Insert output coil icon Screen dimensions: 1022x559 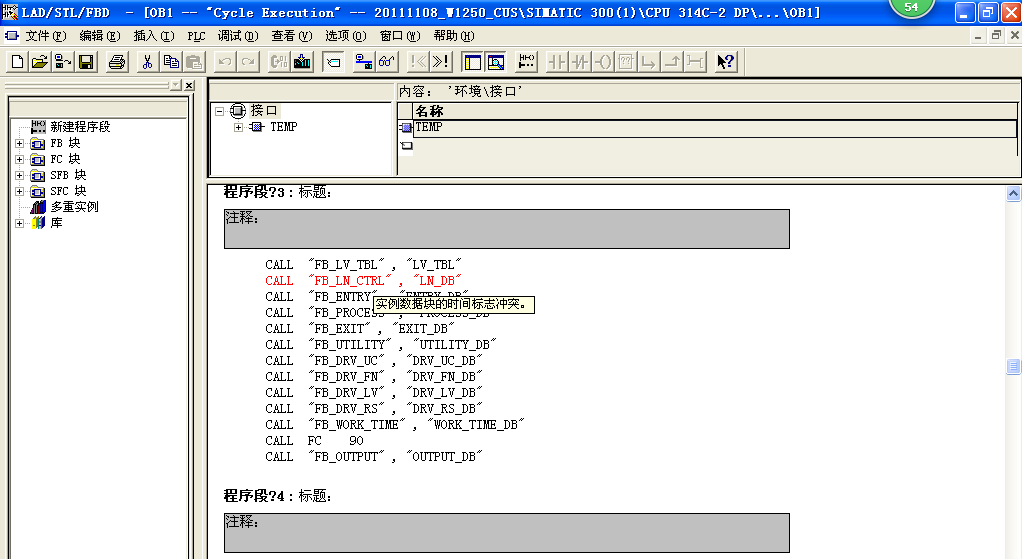tap(604, 62)
